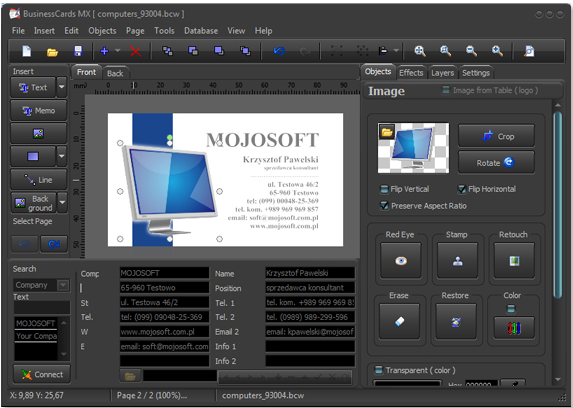Expand the Background dropdown arrow

click(62, 202)
